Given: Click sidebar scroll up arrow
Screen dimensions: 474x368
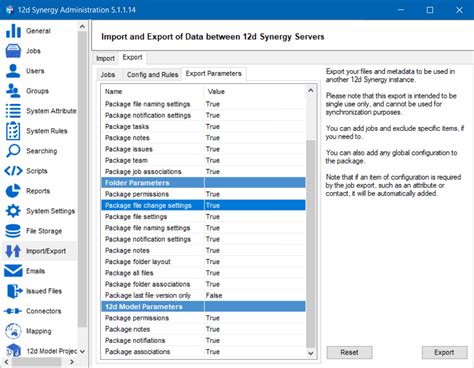Looking at the screenshot, I should [x=82, y=27].
